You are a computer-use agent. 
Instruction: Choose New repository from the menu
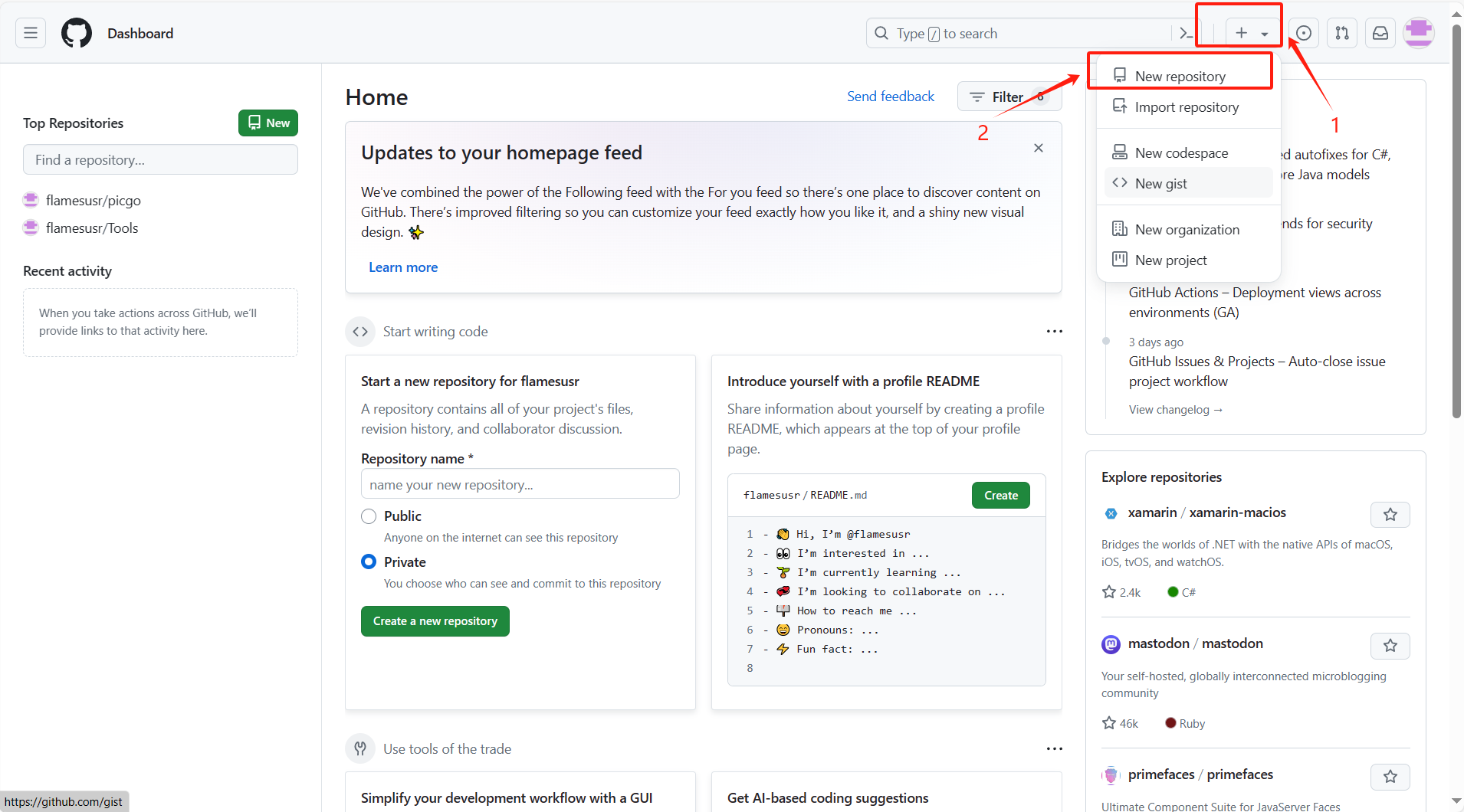1187,76
